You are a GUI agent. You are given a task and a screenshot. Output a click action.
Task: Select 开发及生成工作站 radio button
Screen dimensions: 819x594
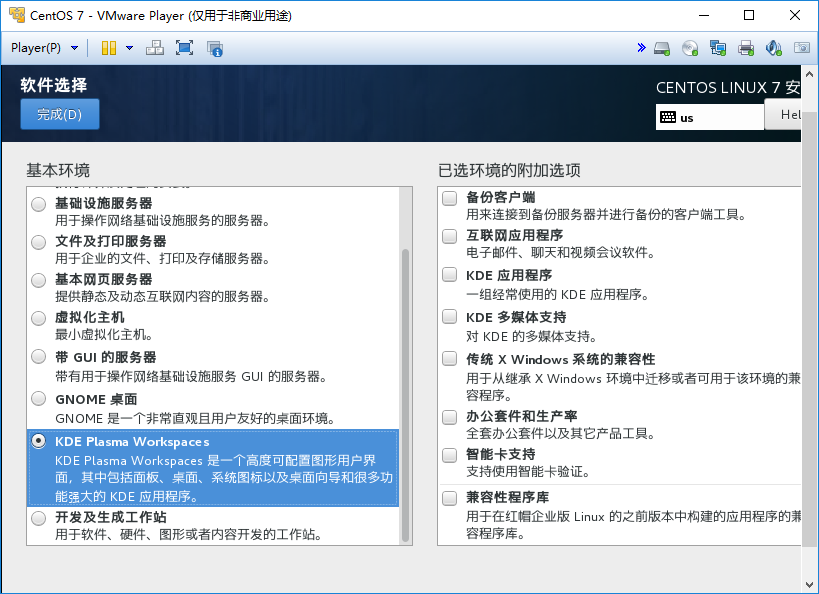point(39,518)
